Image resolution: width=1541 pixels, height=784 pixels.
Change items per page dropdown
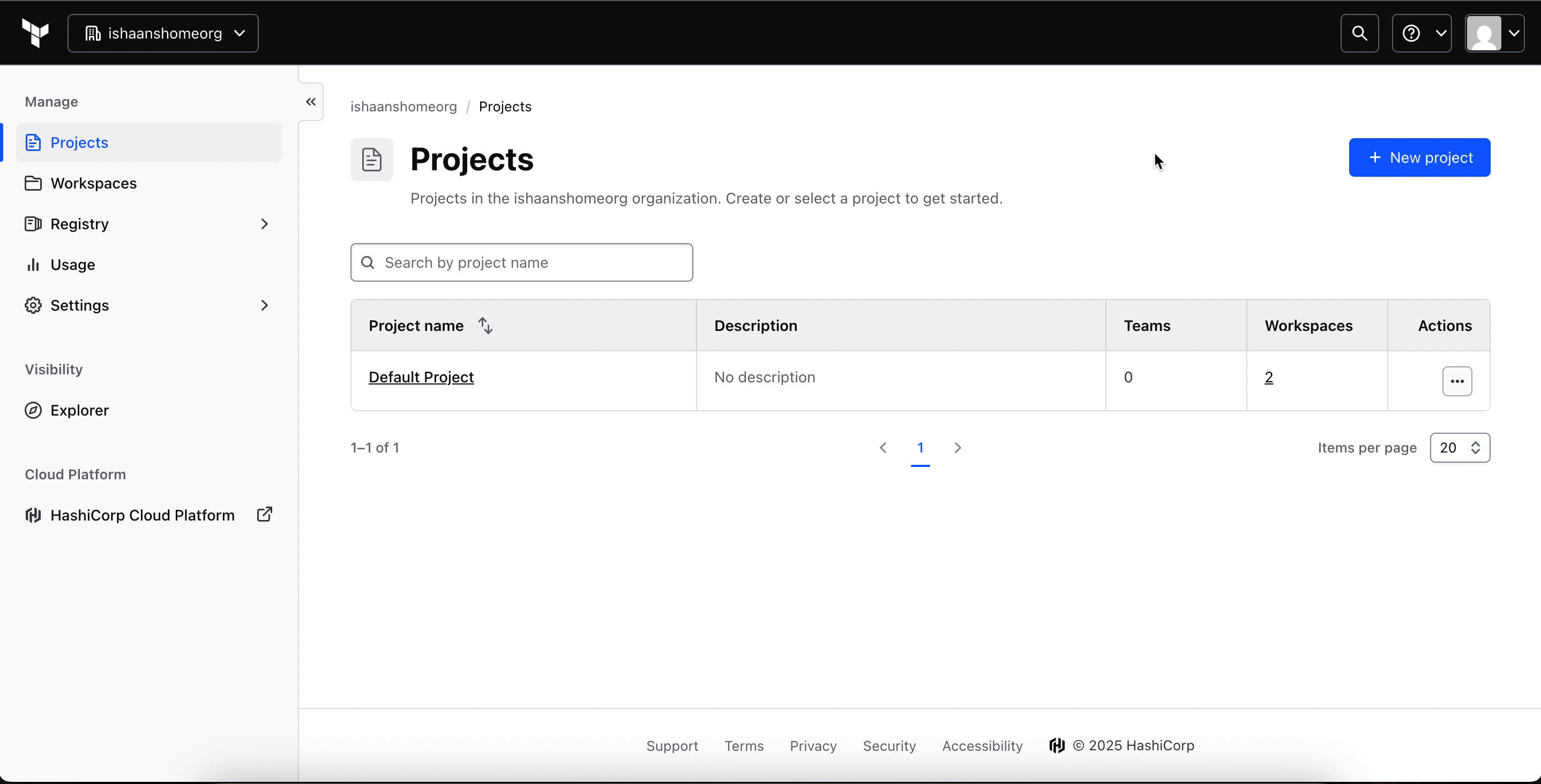1459,448
